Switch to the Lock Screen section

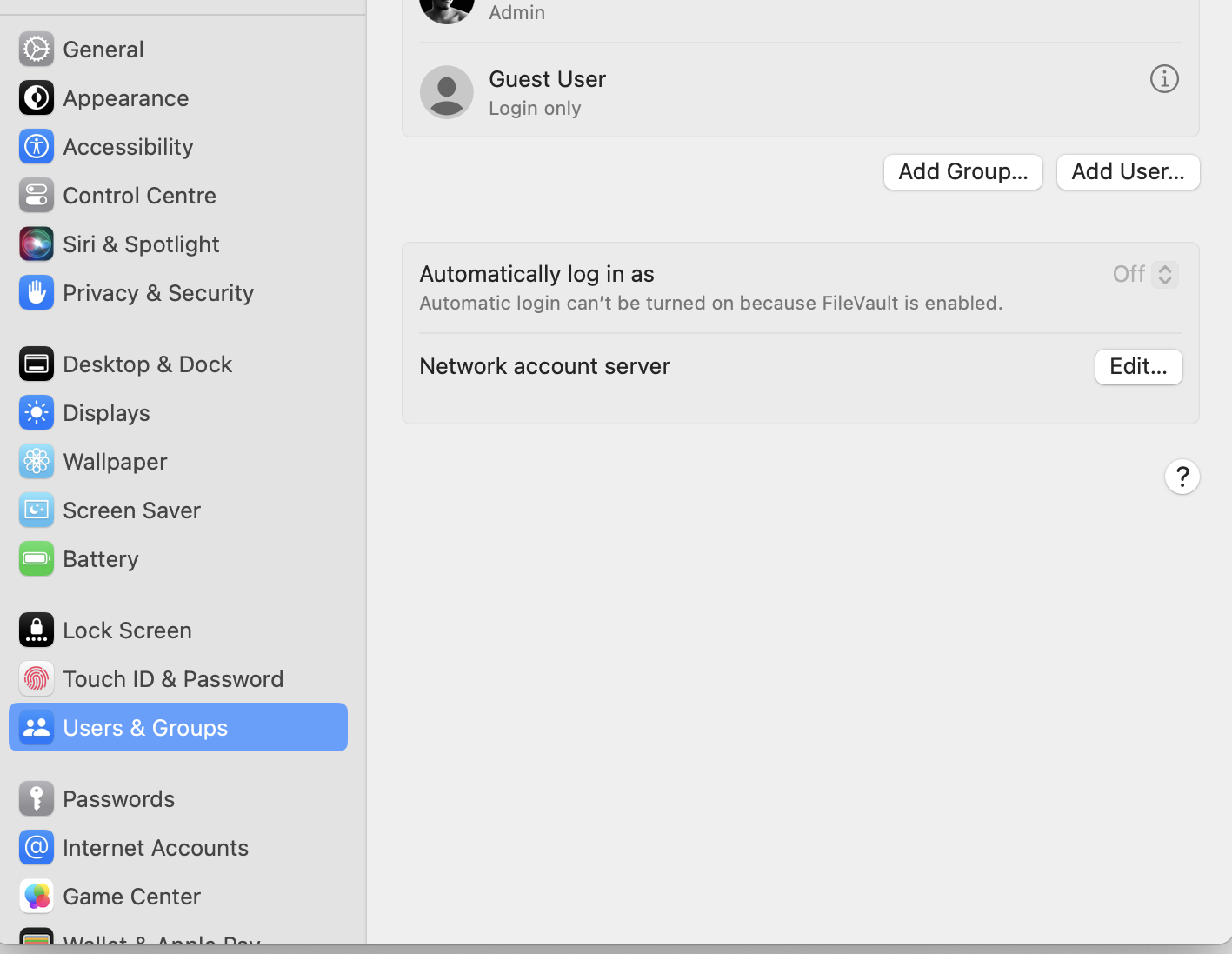click(127, 630)
